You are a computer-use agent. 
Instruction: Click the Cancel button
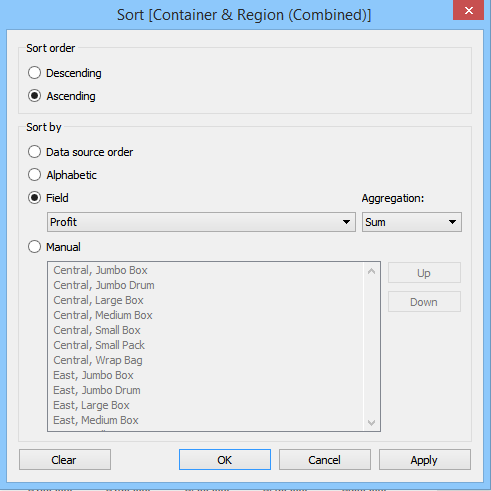point(325,460)
